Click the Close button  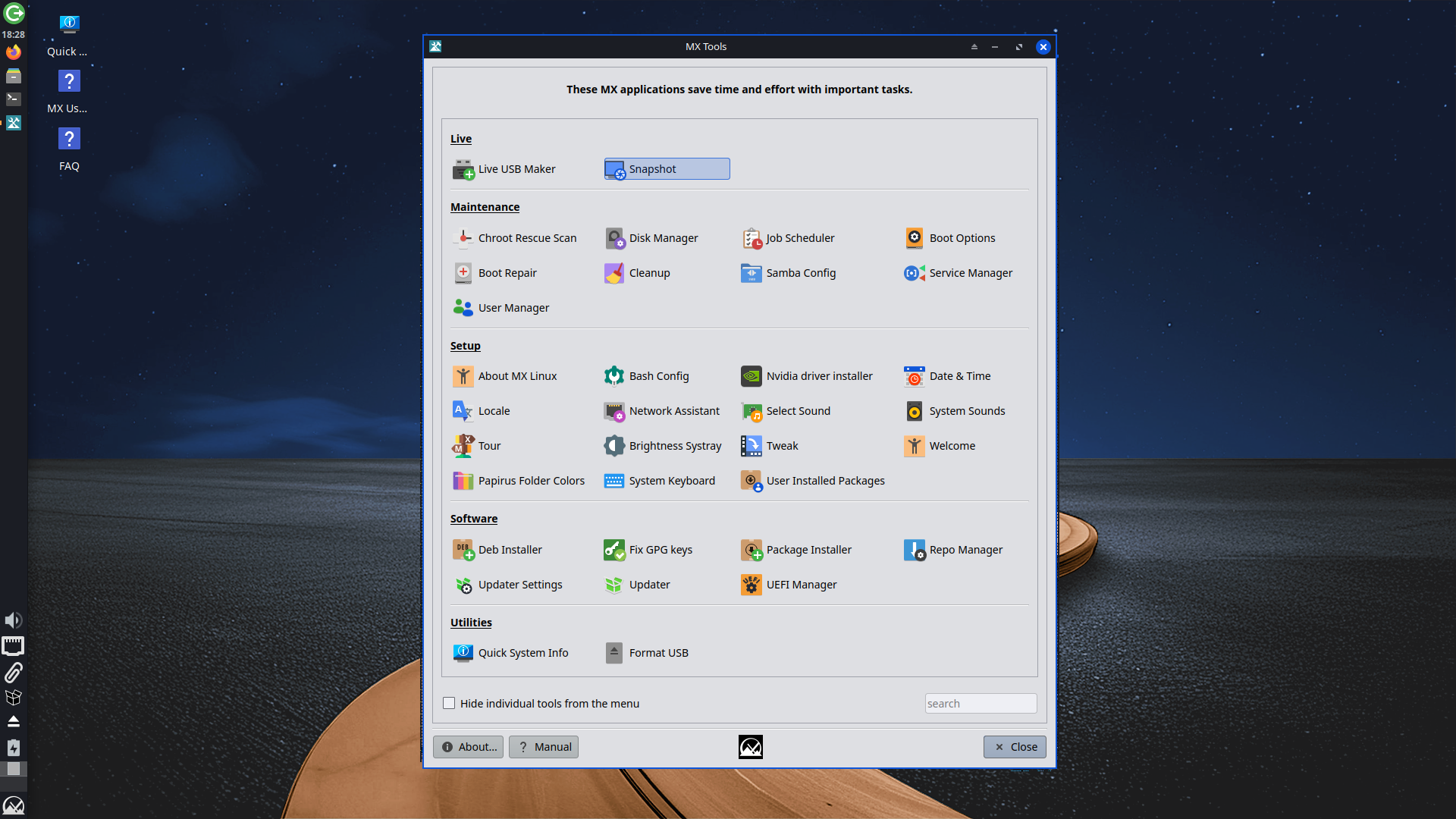(x=1015, y=747)
